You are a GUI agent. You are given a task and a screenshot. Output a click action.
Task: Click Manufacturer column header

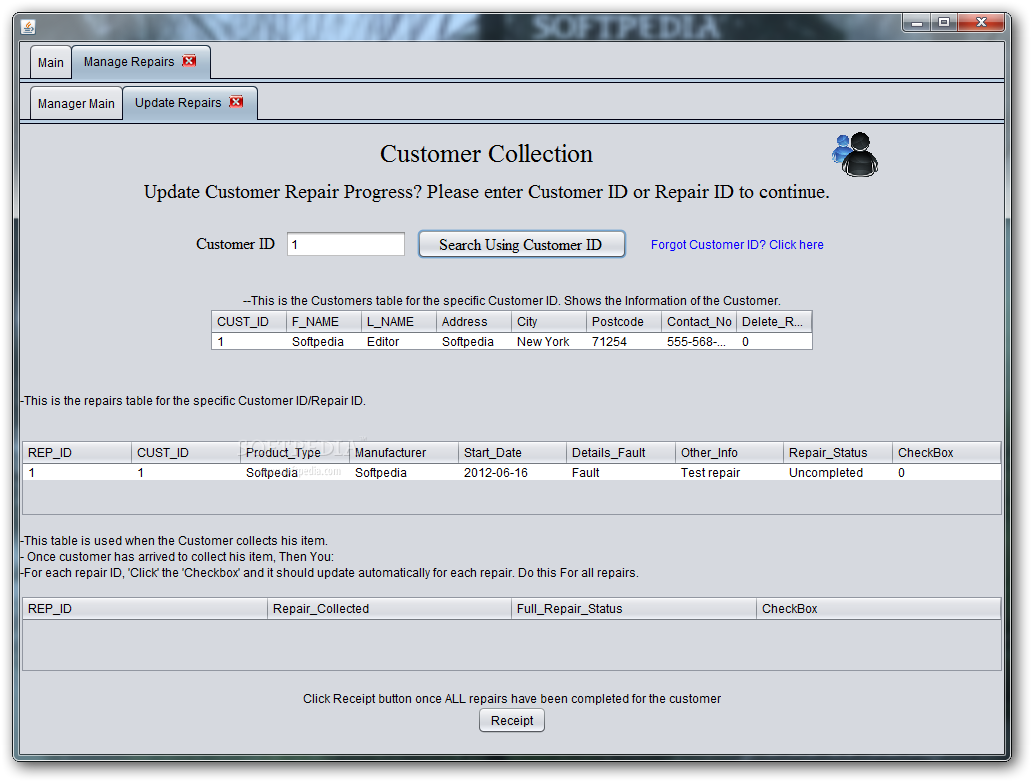[x=403, y=452]
